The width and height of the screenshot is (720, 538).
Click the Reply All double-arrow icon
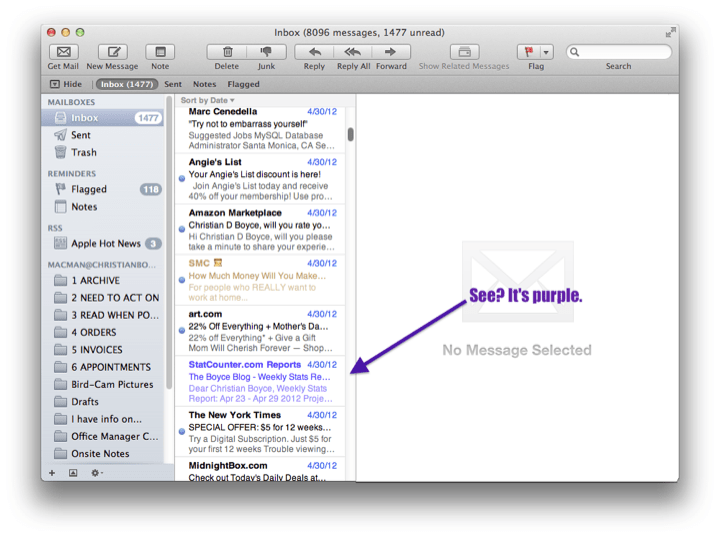point(353,52)
